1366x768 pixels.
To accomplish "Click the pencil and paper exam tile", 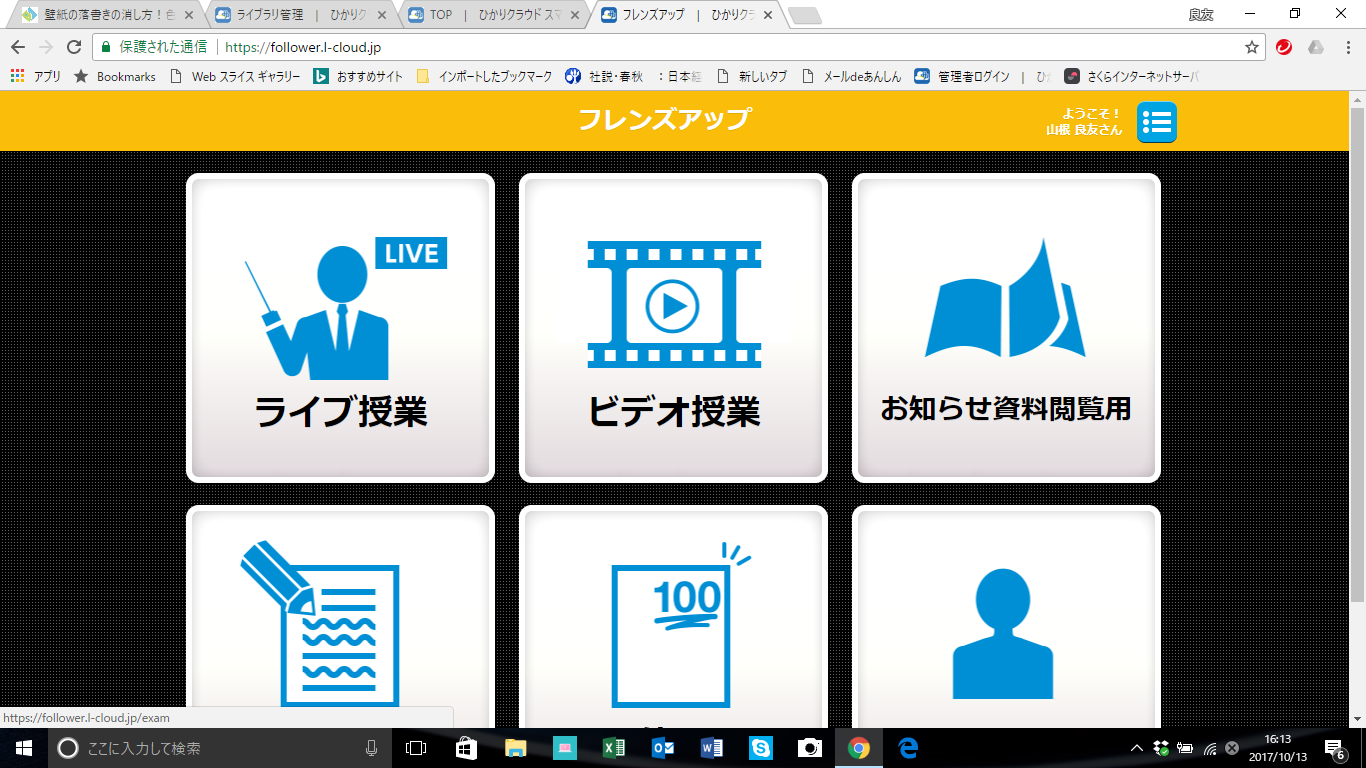I will tap(340, 620).
